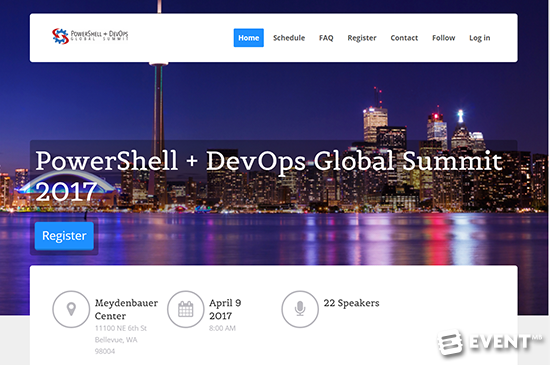Click the blue Register button on the banner
Image resolution: width=550 pixels, height=365 pixels.
point(64,236)
